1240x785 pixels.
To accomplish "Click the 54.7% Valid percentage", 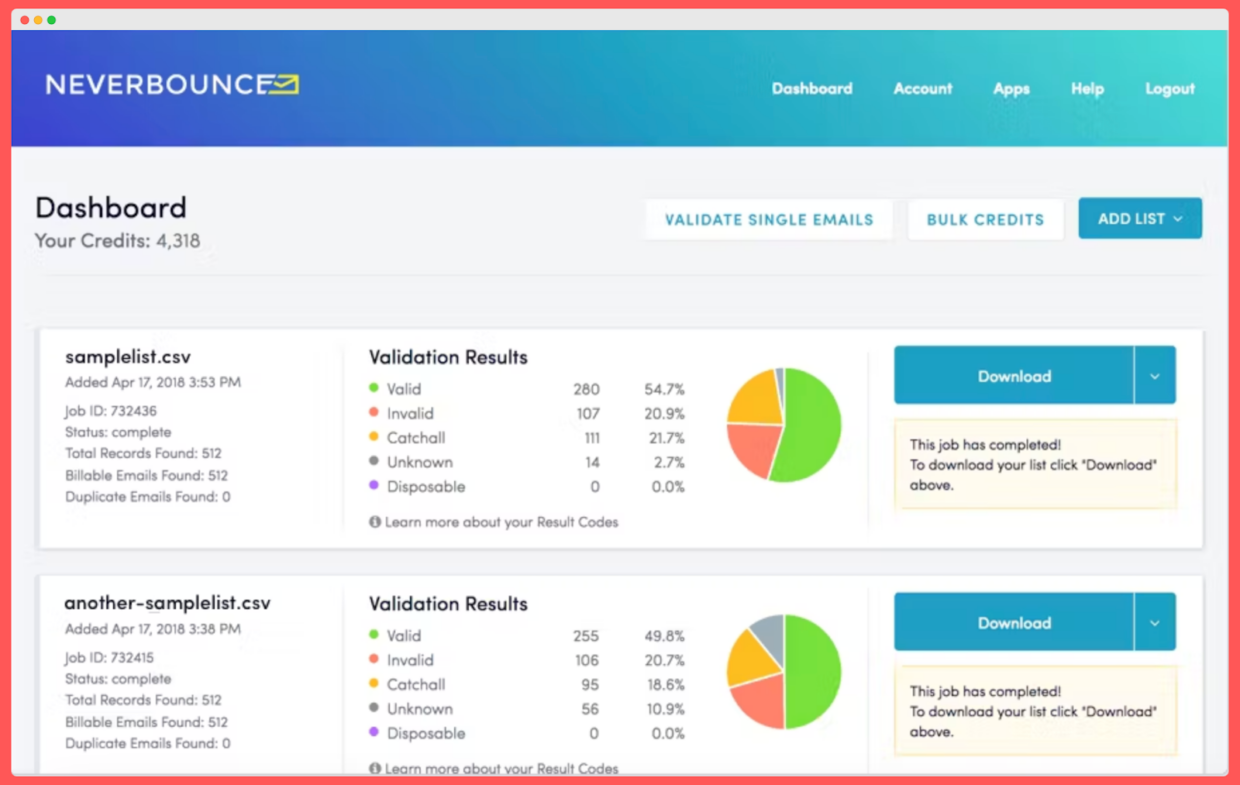I will 664,389.
